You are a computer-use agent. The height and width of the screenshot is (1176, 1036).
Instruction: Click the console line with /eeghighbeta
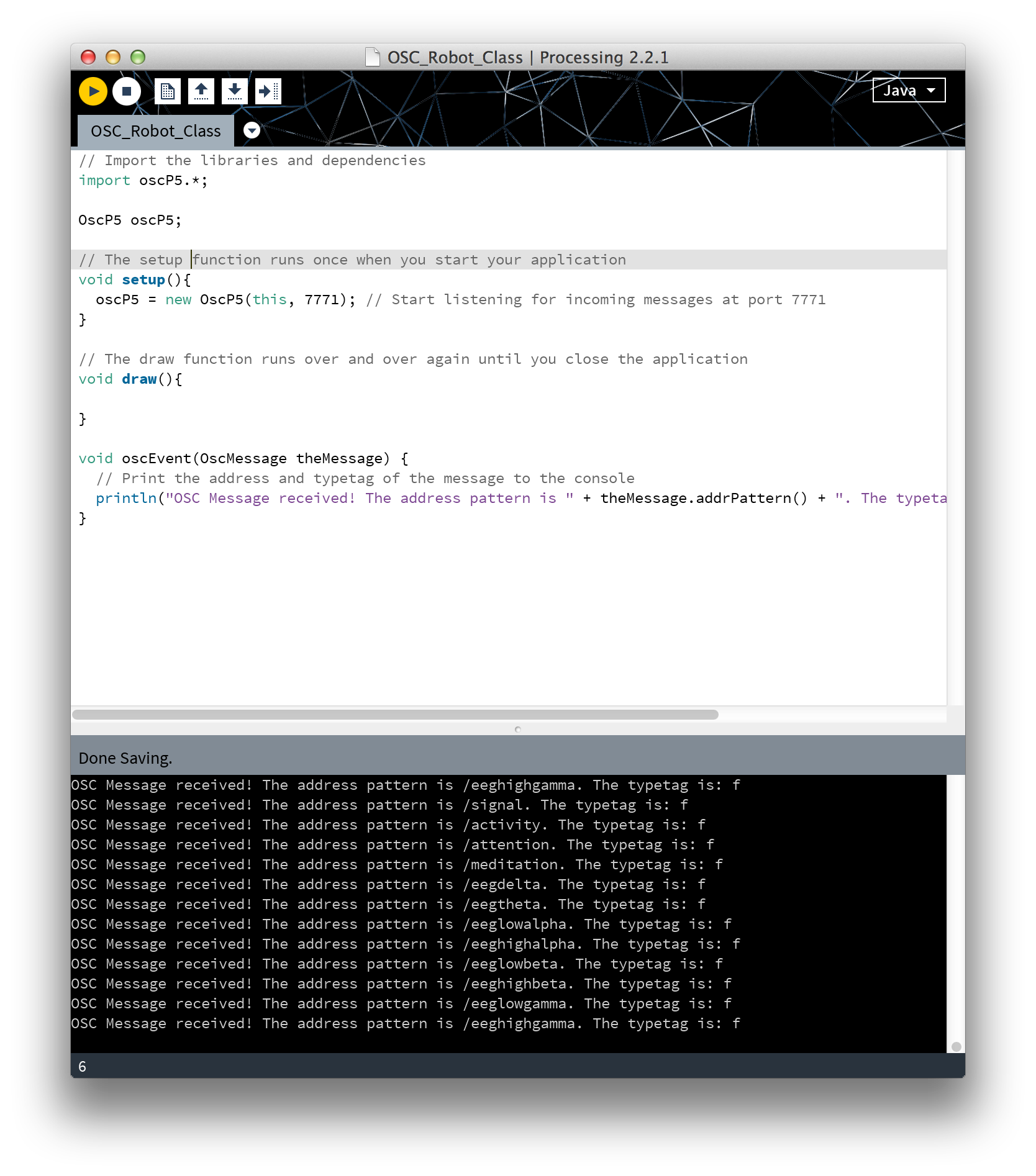[401, 984]
